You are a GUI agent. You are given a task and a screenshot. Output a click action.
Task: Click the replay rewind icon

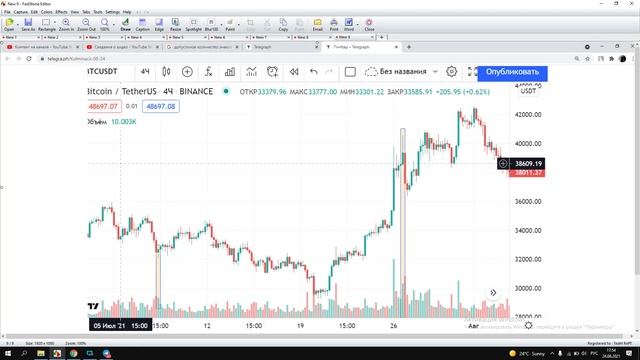tap(294, 72)
